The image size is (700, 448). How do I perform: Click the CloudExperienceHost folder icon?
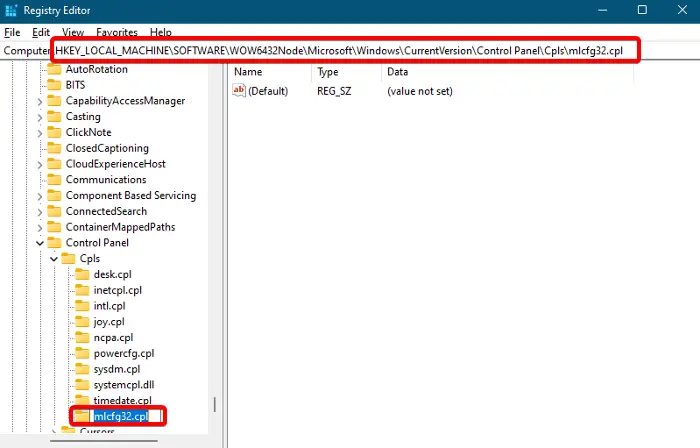[54, 164]
